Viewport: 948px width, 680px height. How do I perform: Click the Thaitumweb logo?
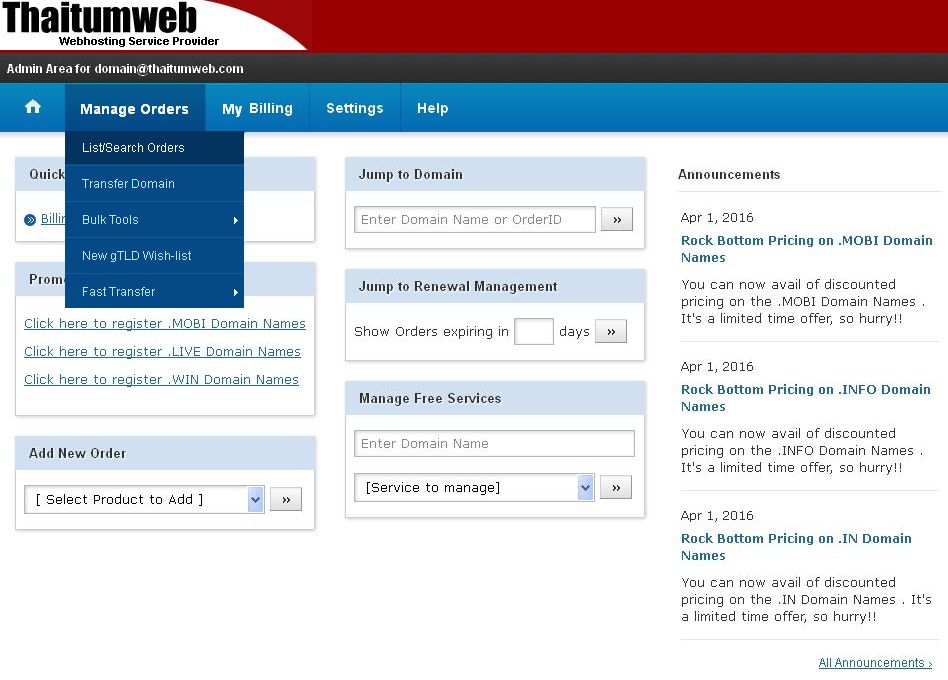coord(111,25)
